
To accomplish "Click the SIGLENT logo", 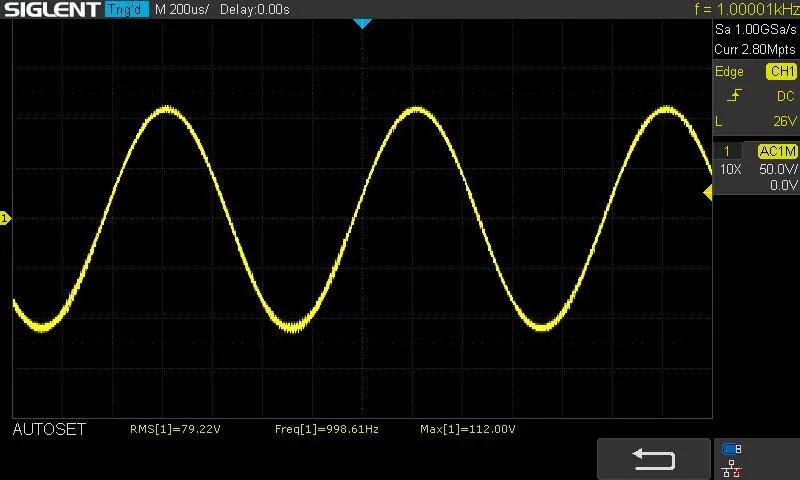I will point(52,9).
